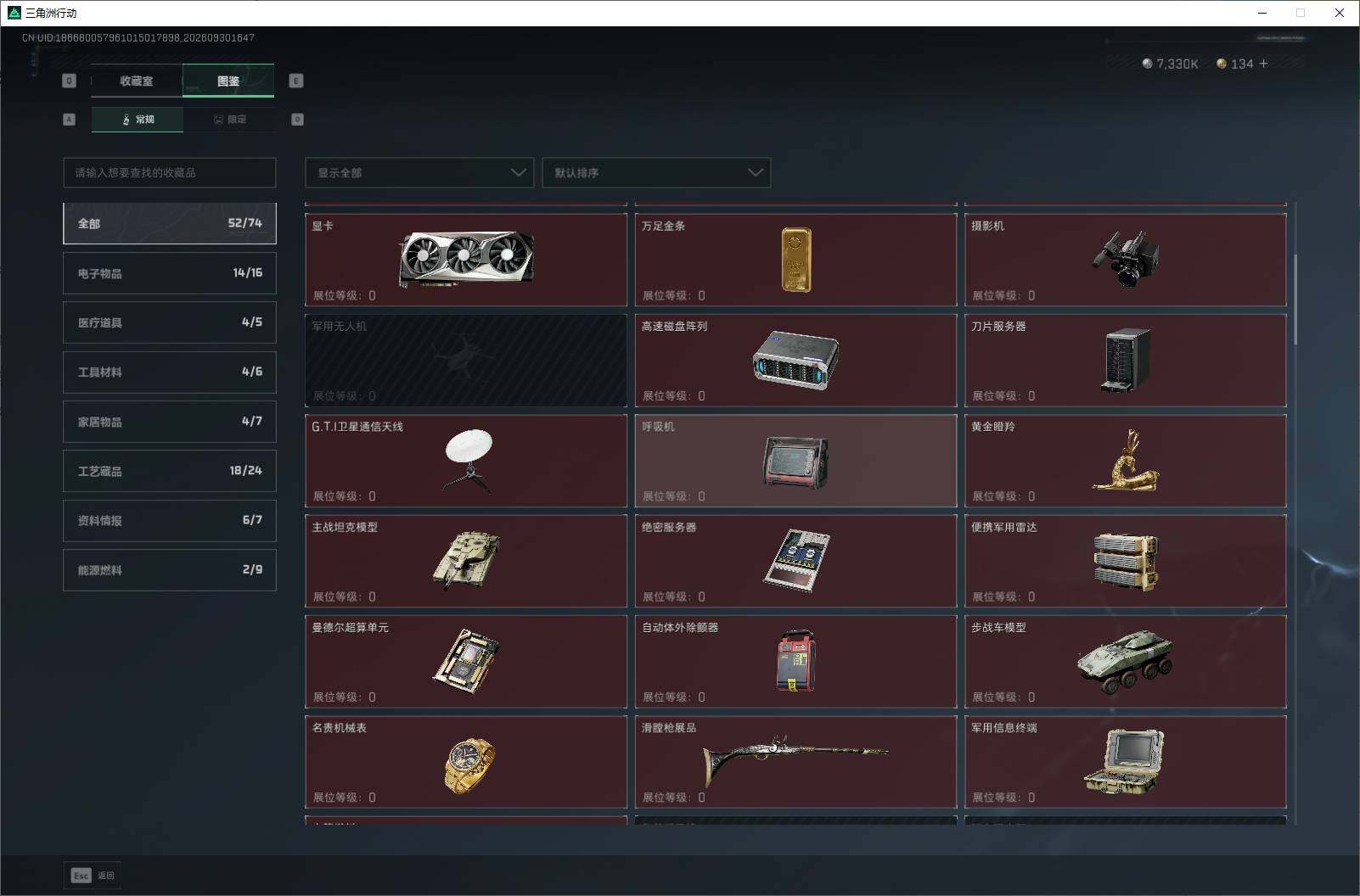Screen dimensions: 1360x896
Task: Select the 军用信息终端 terminal icon
Action: click(1126, 762)
